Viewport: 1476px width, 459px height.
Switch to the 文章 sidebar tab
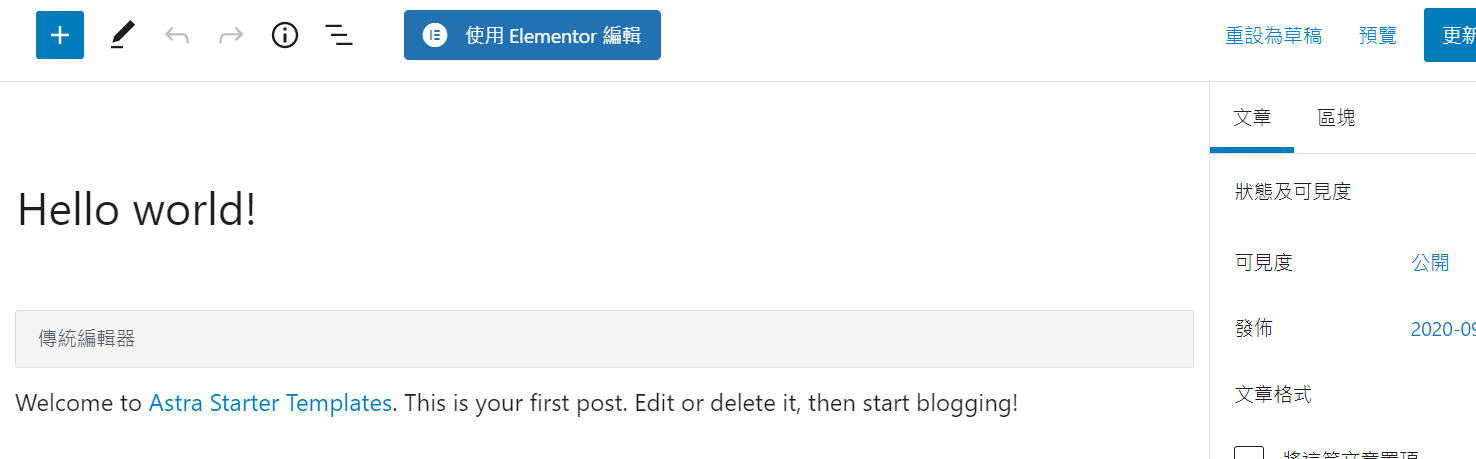[1252, 118]
